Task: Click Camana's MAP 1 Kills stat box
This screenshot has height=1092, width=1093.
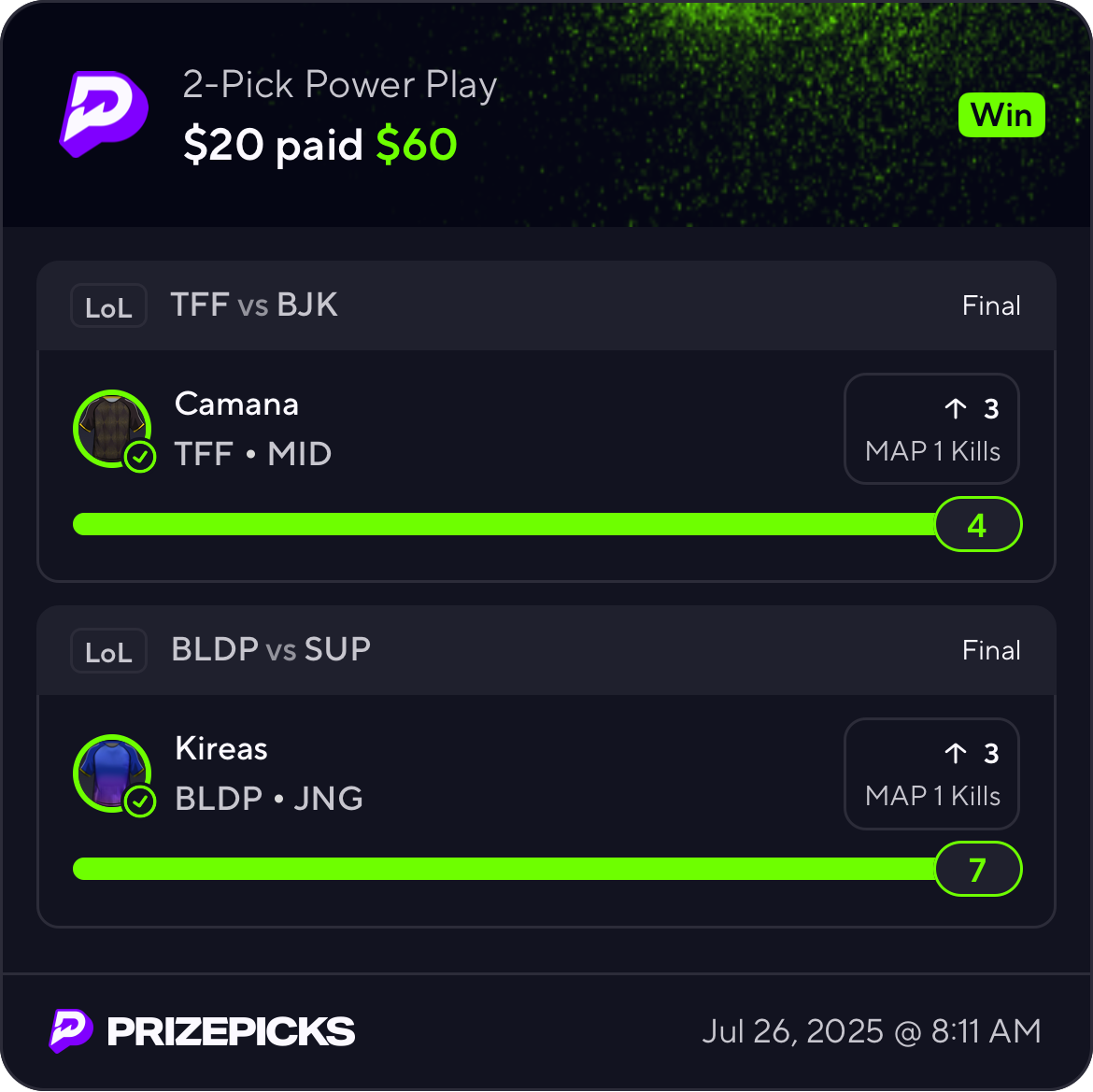Action: point(931,430)
